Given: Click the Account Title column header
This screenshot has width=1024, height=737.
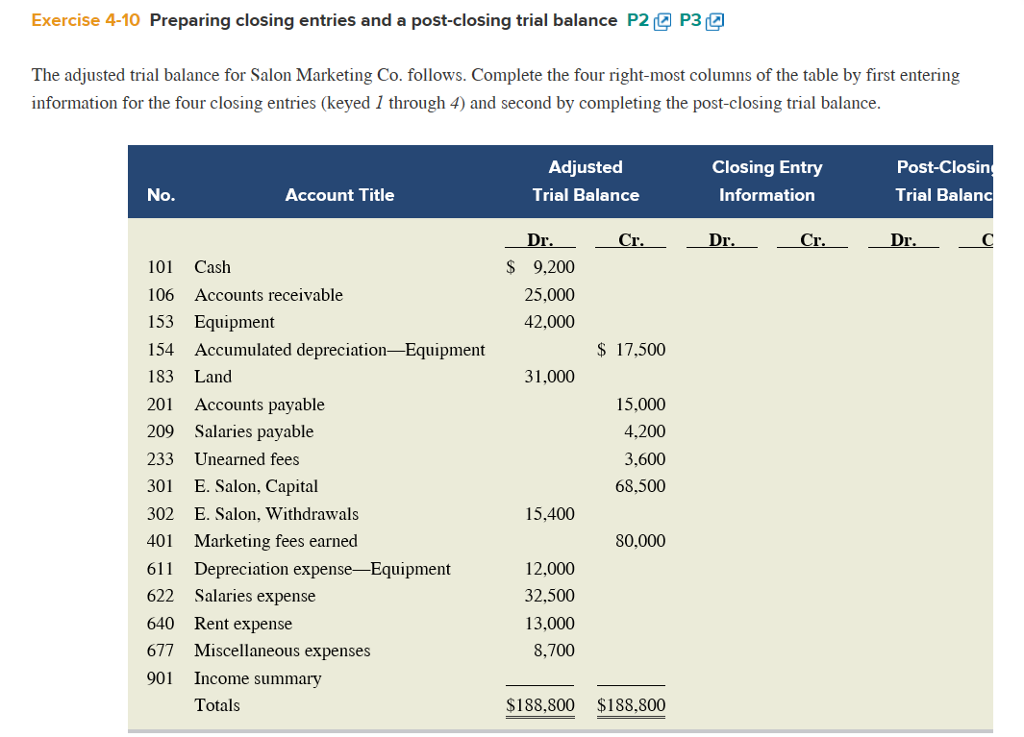Looking at the screenshot, I should click(x=339, y=195).
